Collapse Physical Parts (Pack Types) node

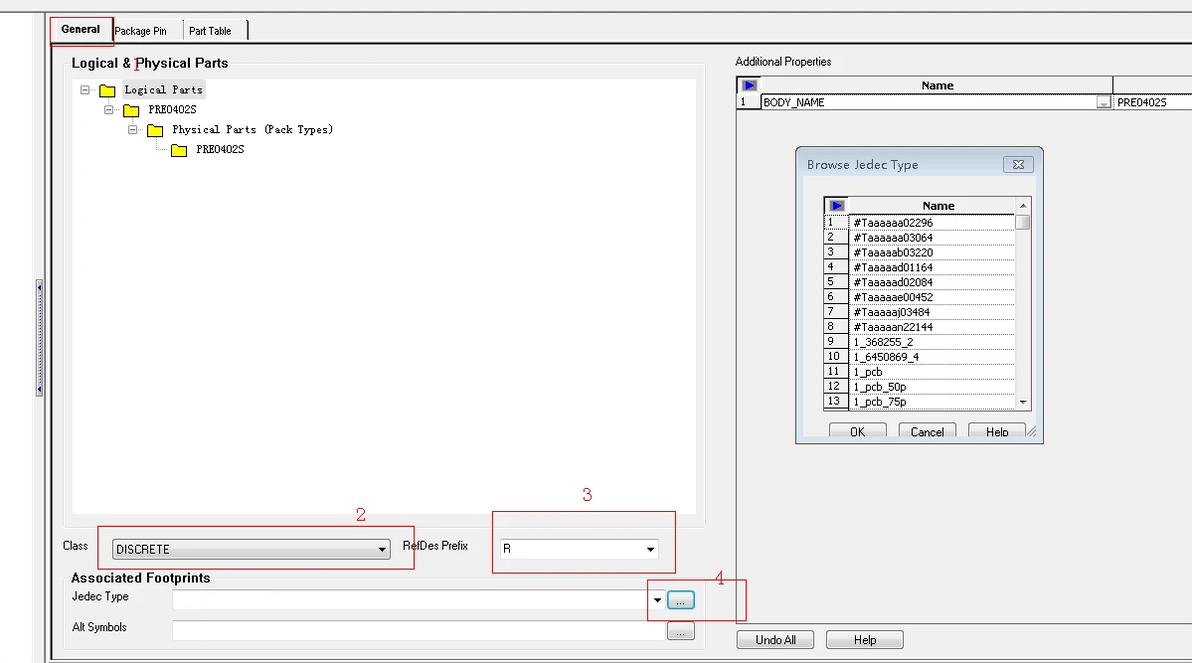tap(132, 130)
